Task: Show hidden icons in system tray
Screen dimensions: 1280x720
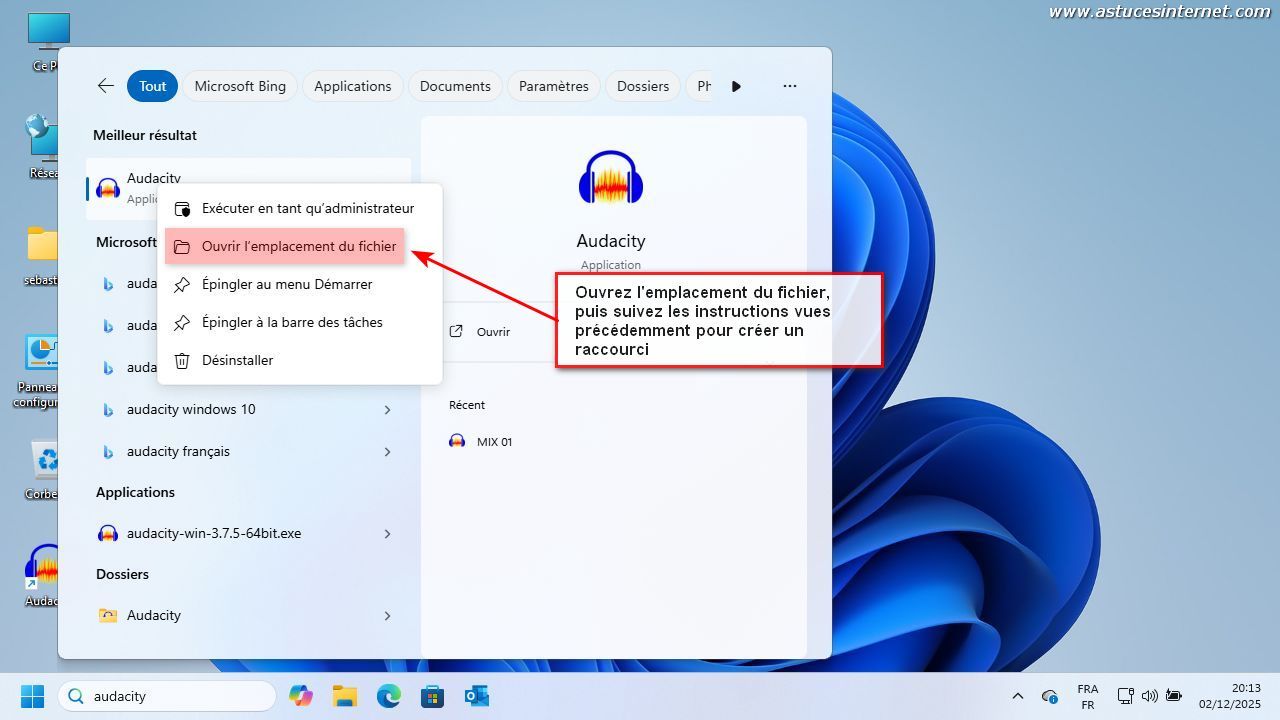Action: coord(1018,696)
